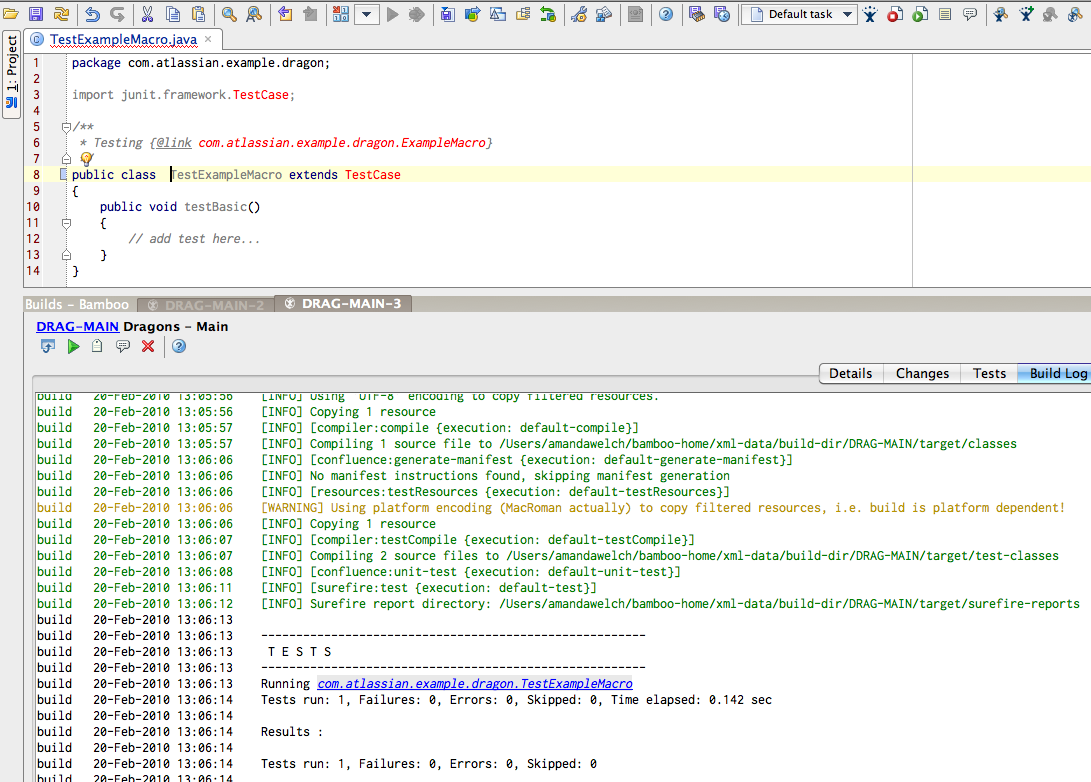Viewport: 1091px width, 782px height.
Task: Click the Save All toolbar icon
Action: [36, 14]
